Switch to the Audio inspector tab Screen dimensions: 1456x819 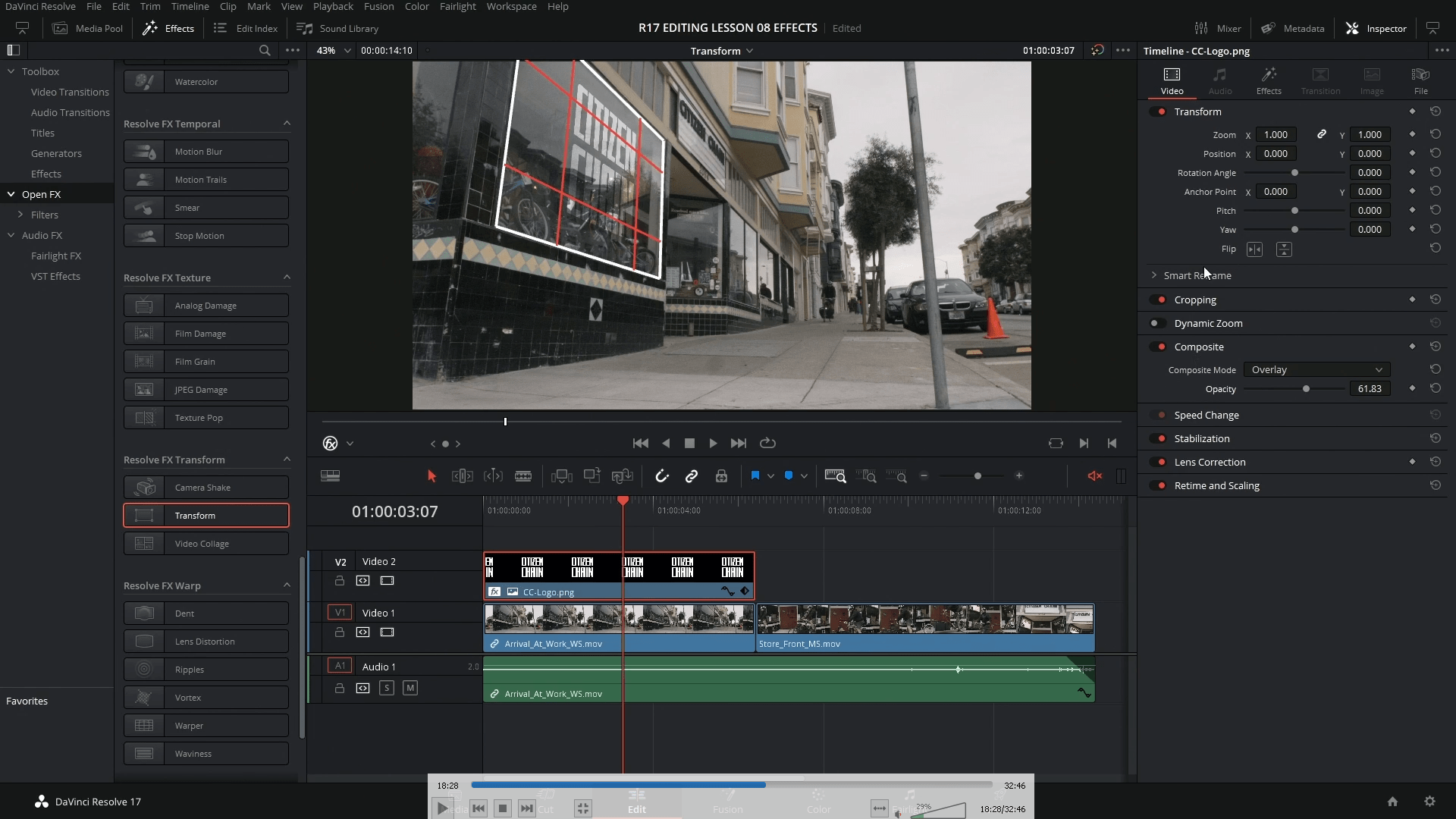(x=1221, y=81)
